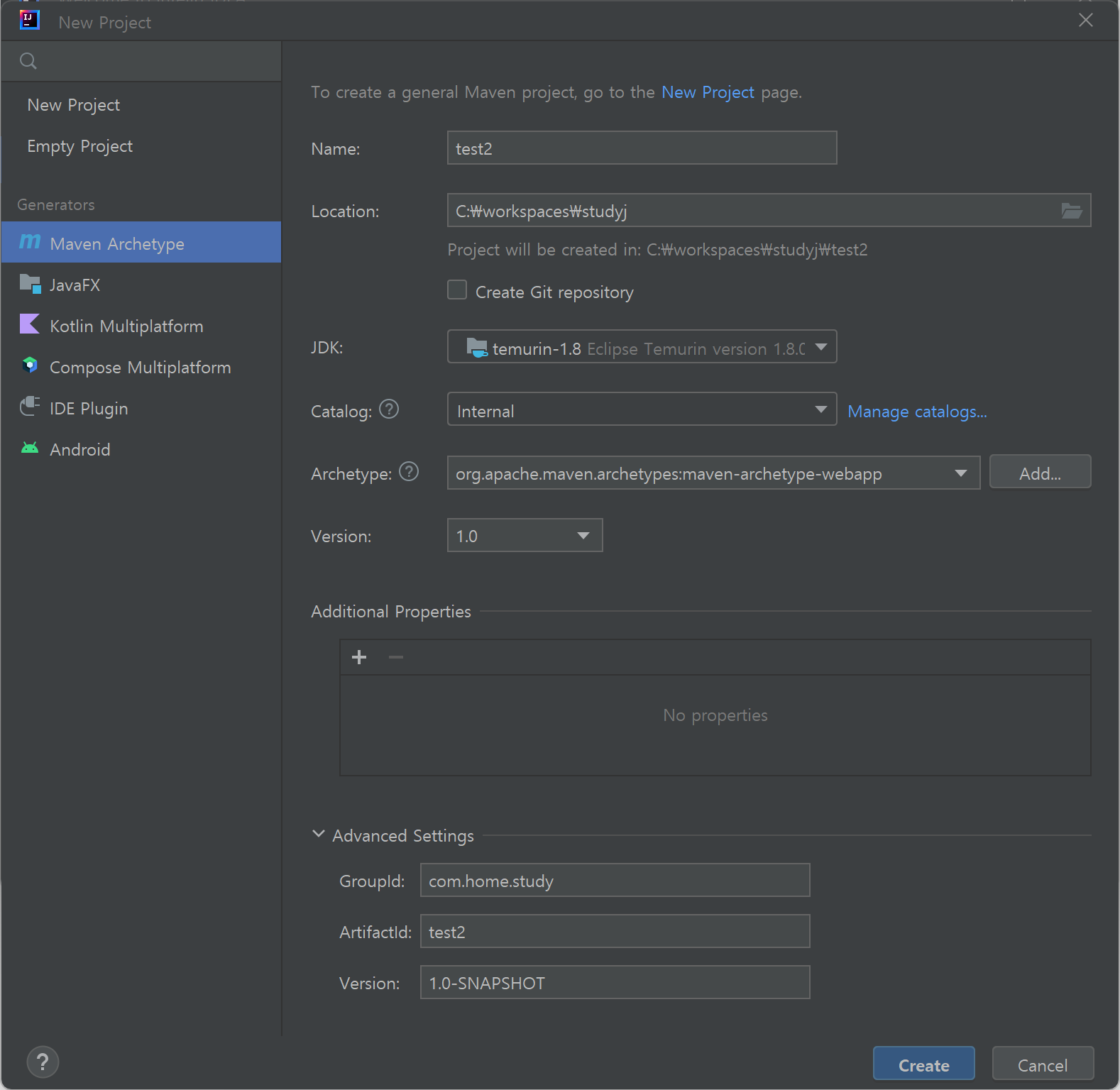Click the search magnifier icon

point(28,61)
